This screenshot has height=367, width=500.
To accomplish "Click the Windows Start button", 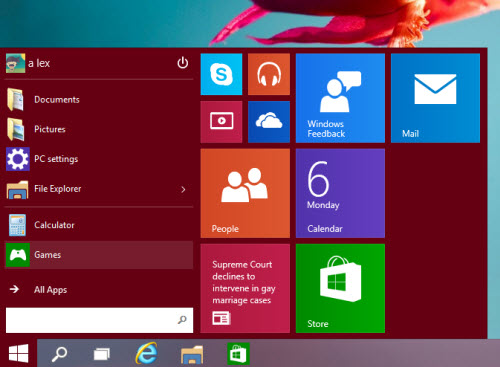I will pyautogui.click(x=18, y=353).
